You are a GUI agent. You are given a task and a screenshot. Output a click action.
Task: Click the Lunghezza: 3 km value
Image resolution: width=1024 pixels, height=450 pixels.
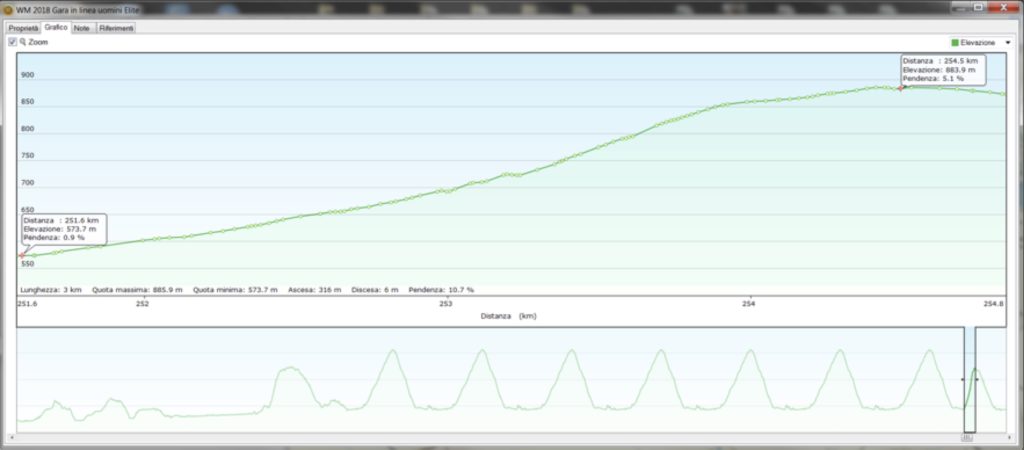point(51,289)
